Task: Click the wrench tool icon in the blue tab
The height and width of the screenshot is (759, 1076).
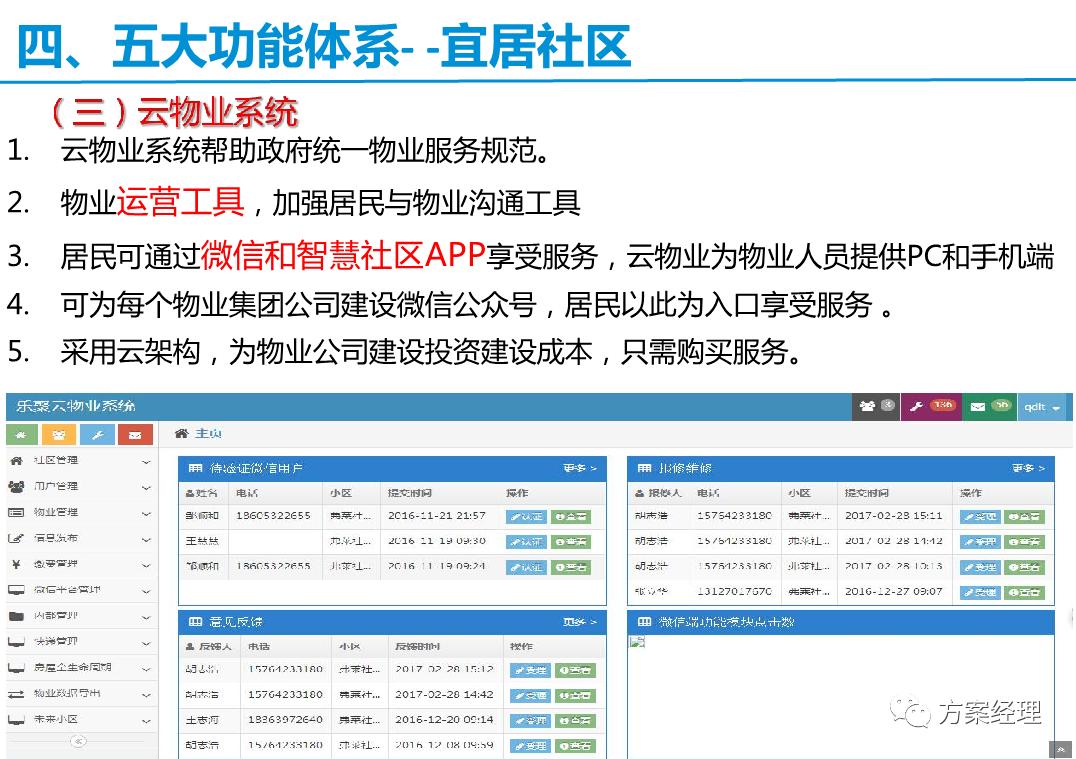Action: point(95,434)
